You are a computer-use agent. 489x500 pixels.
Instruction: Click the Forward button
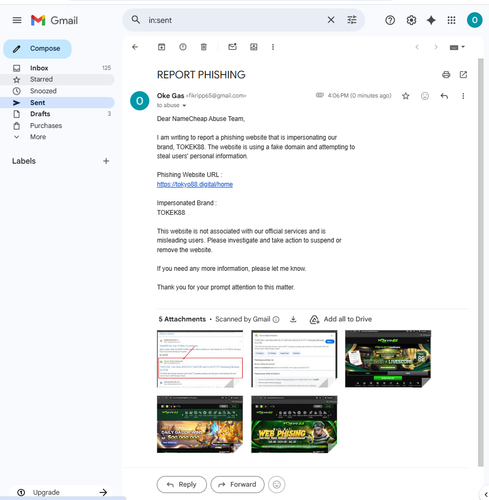(x=237, y=484)
